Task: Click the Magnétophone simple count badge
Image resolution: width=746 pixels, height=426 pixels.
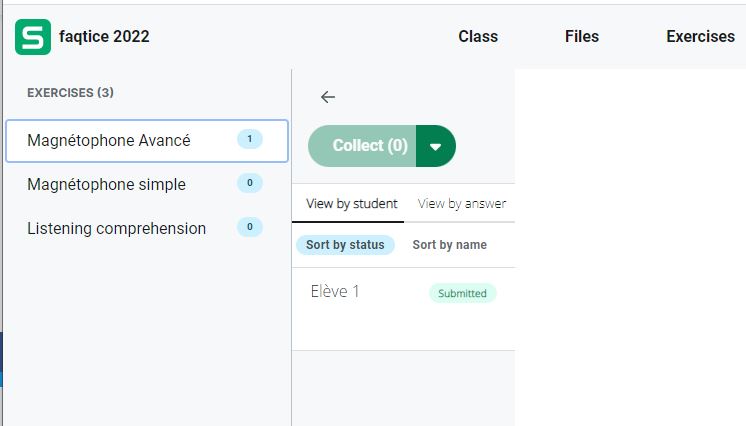Action: pos(249,183)
